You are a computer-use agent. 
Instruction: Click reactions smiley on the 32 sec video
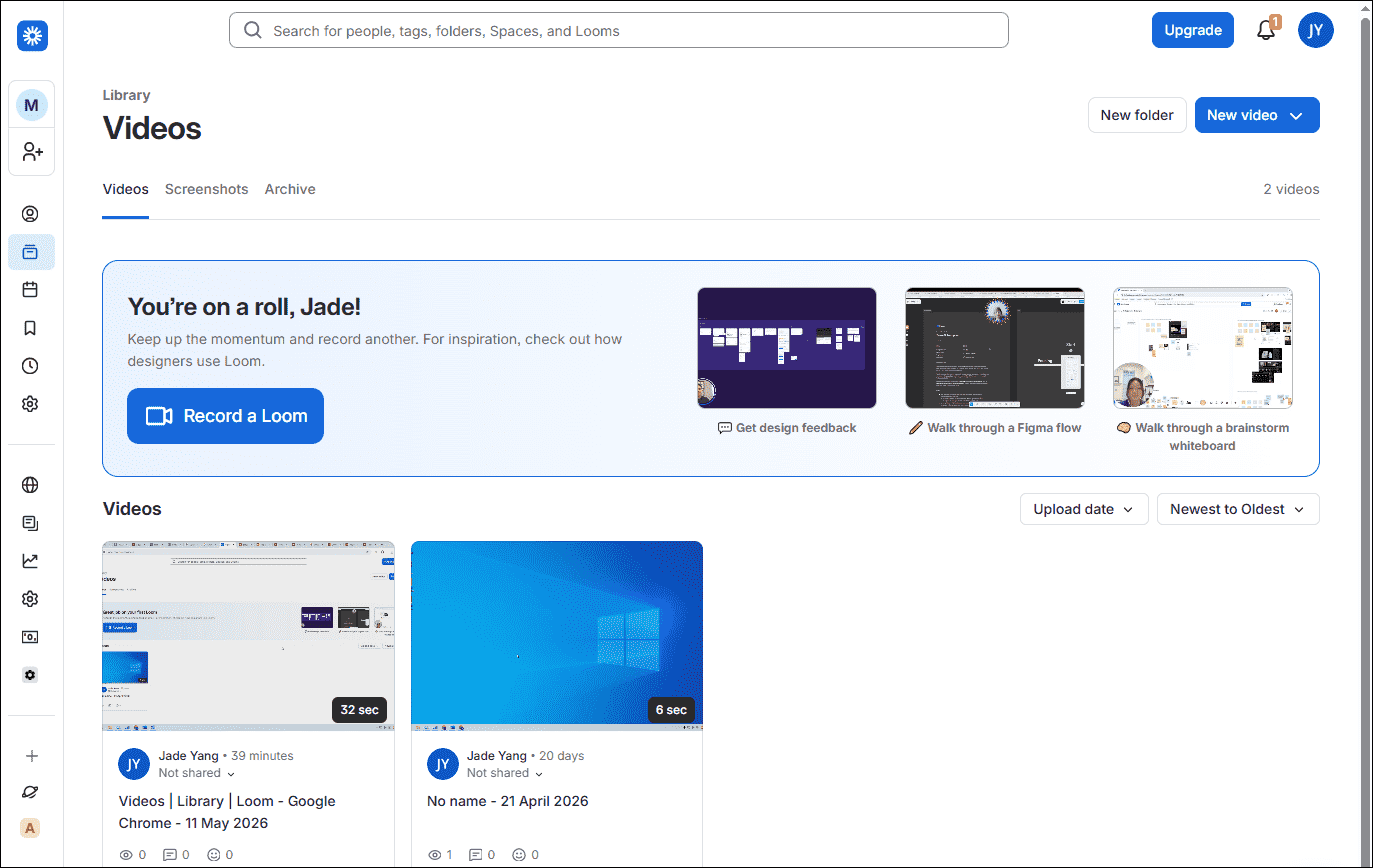[213, 855]
